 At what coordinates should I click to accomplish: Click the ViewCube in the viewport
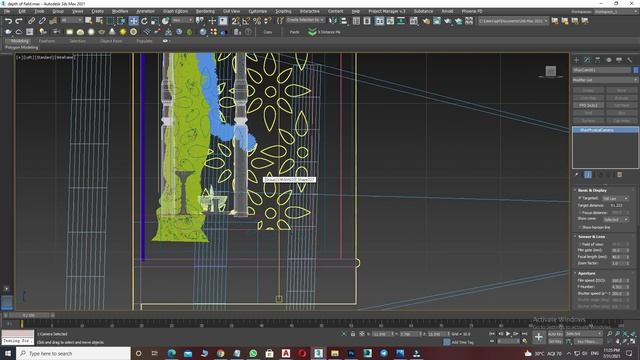pos(551,71)
